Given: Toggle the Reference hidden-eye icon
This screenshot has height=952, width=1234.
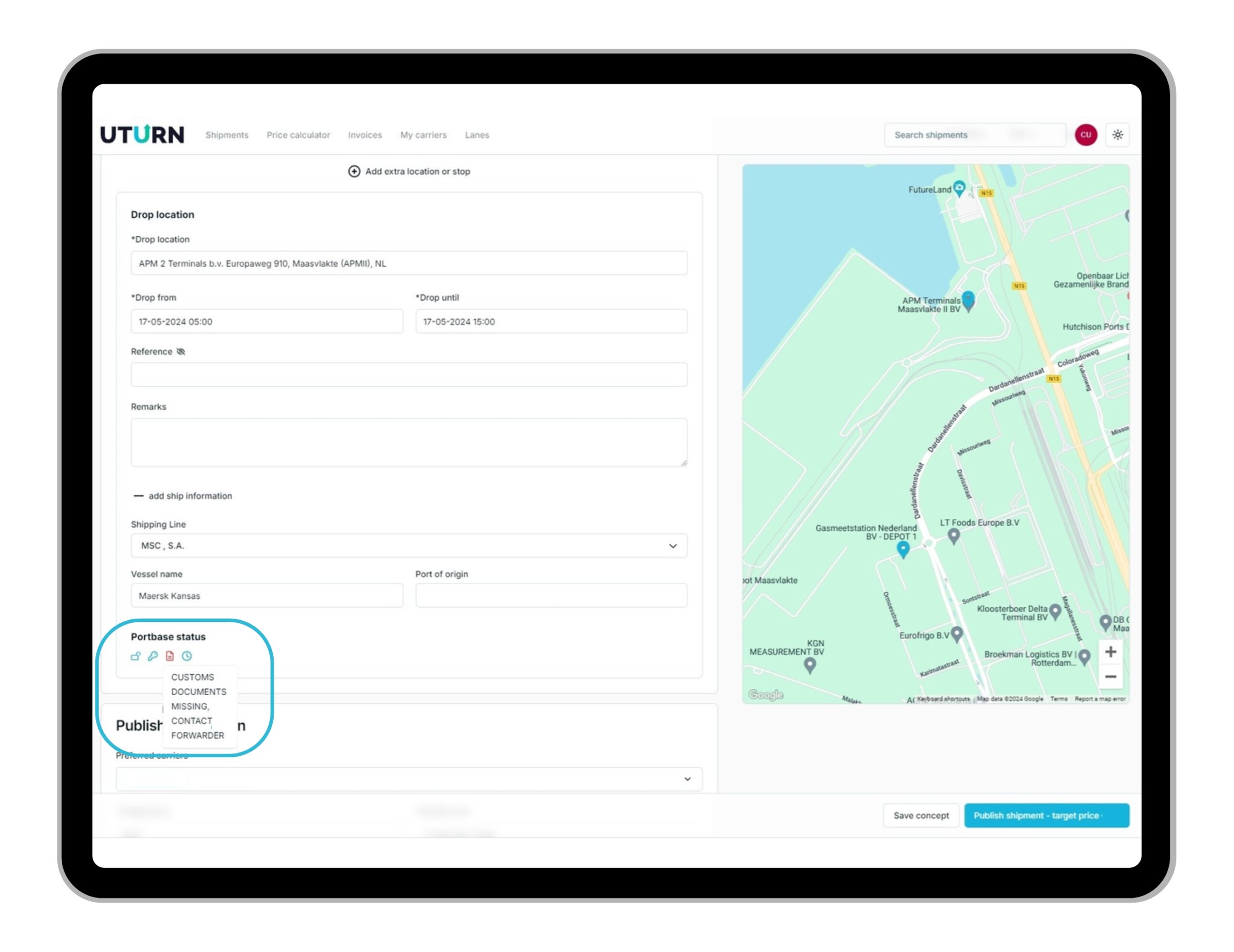Looking at the screenshot, I should click(x=181, y=351).
